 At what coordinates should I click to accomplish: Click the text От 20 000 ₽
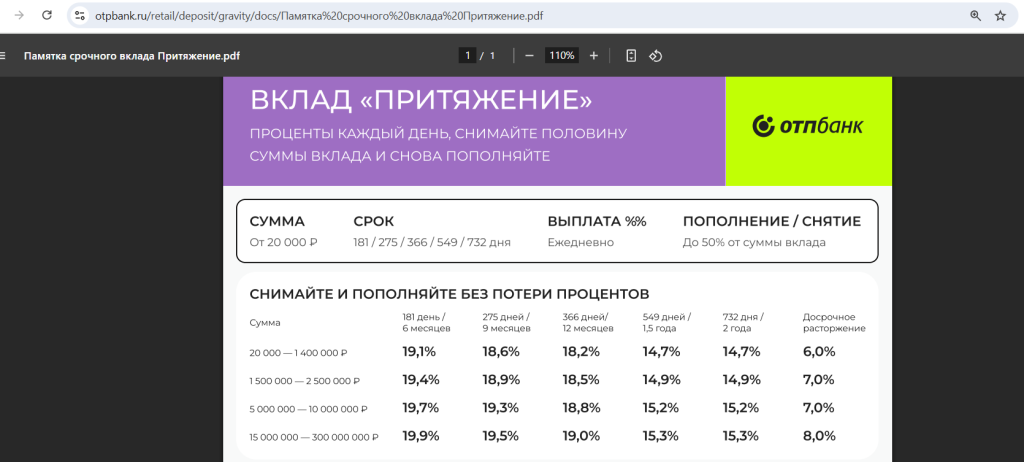click(283, 242)
